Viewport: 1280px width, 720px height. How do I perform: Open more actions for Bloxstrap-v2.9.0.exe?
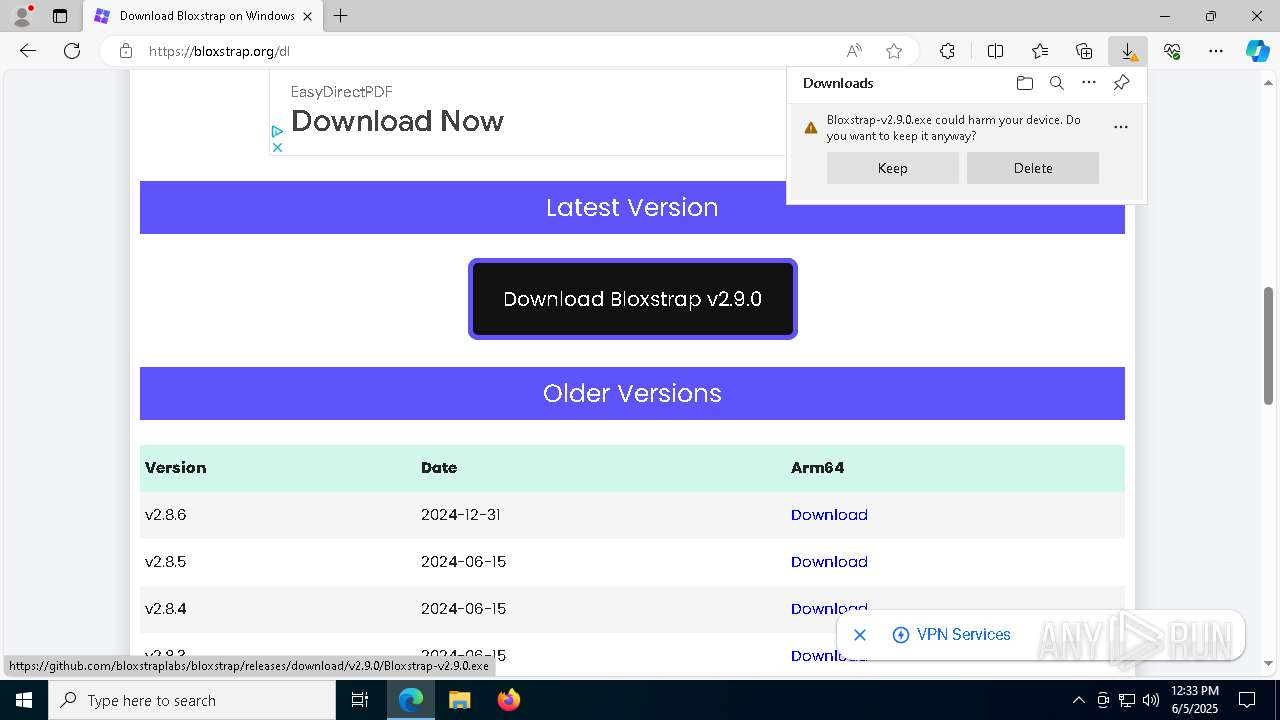tap(1121, 127)
